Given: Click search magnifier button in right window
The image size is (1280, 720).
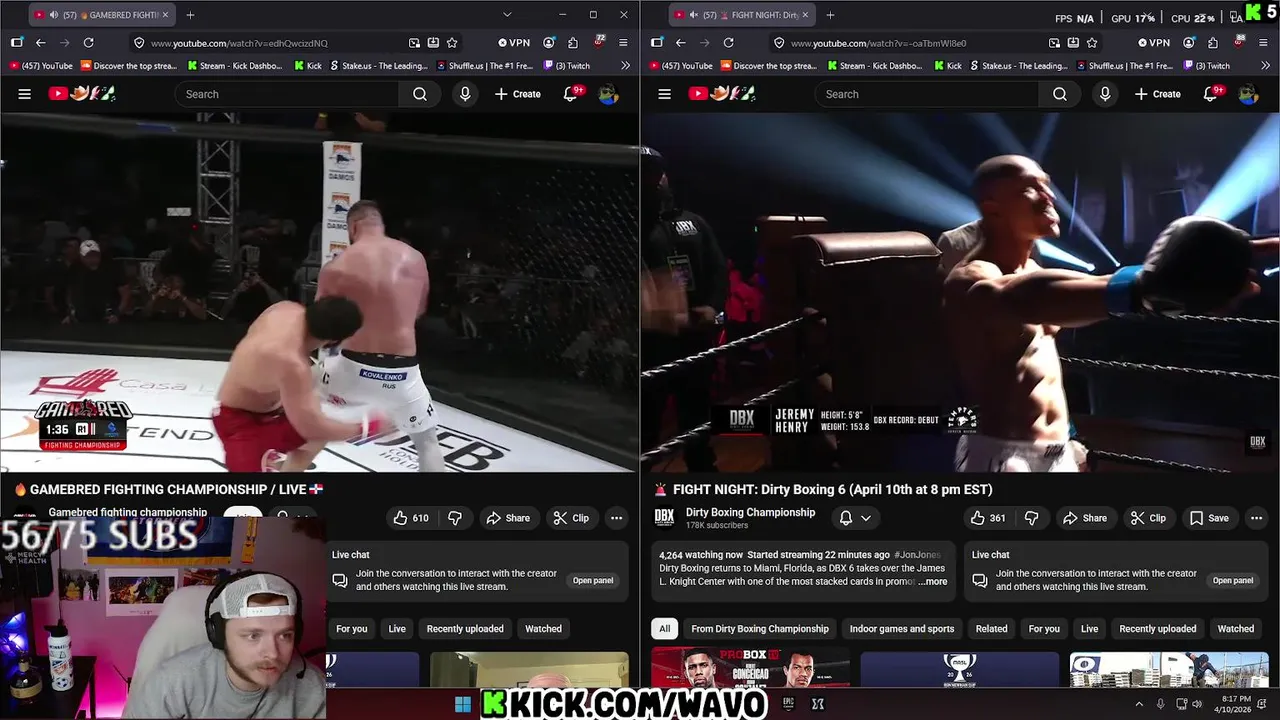Looking at the screenshot, I should coord(1060,94).
